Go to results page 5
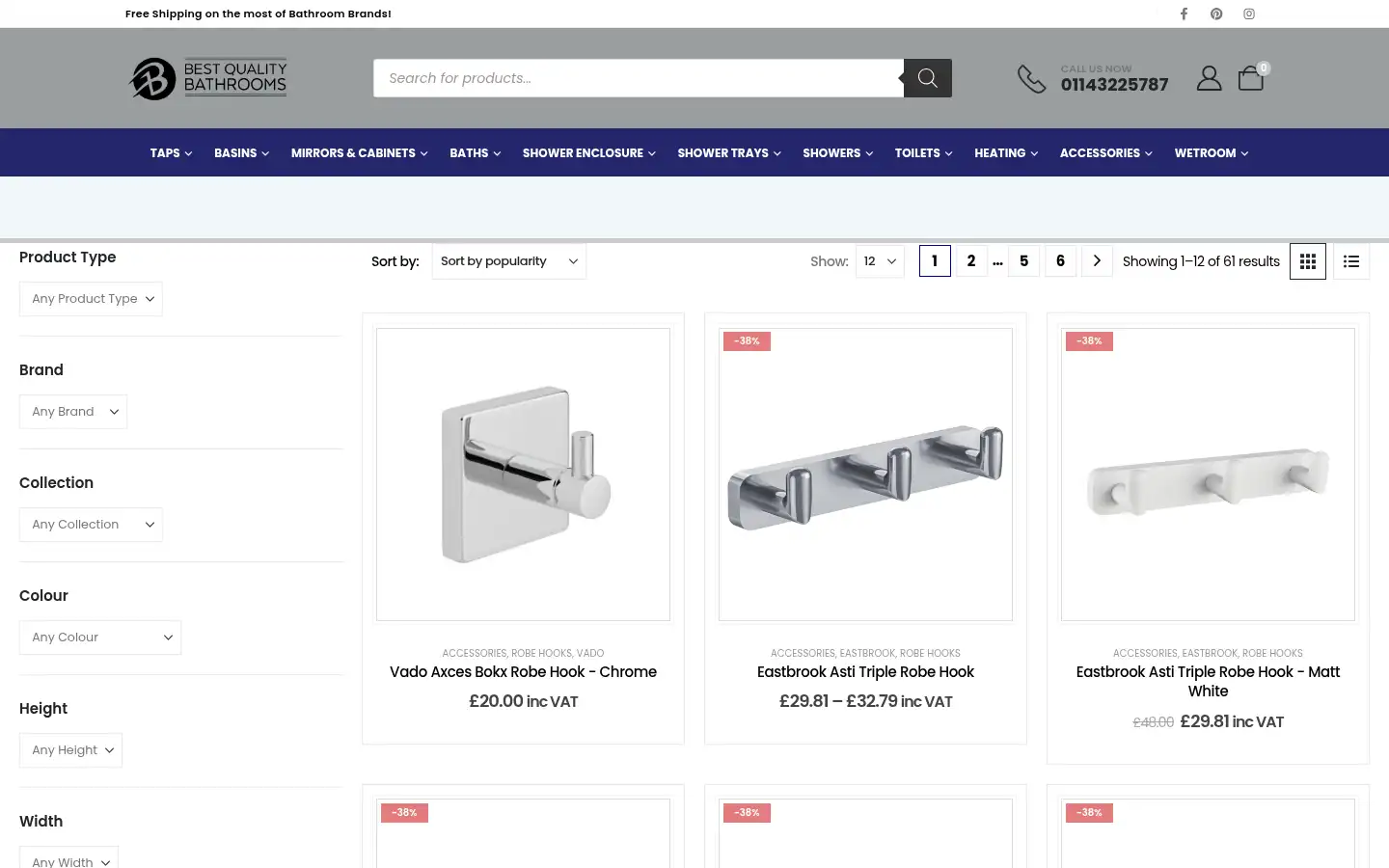 click(x=1023, y=261)
